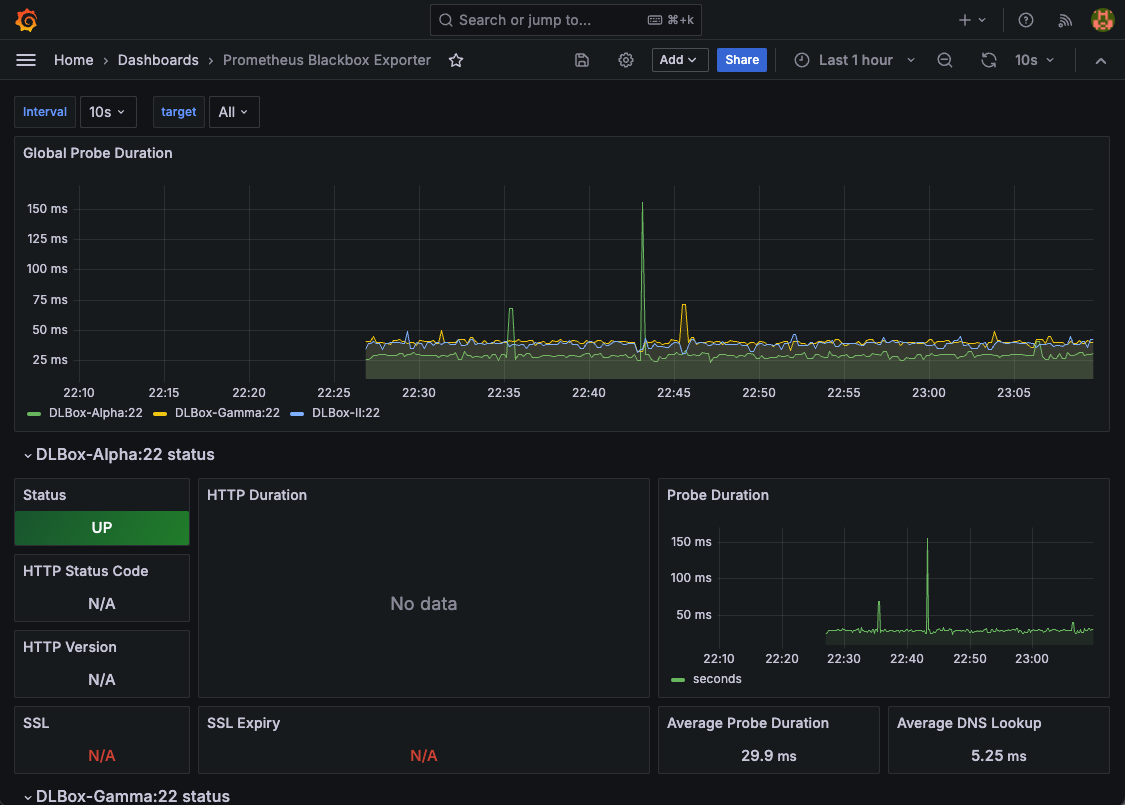Click the Global Probe Duration panel title
This screenshot has width=1125, height=805.
pyautogui.click(x=98, y=153)
